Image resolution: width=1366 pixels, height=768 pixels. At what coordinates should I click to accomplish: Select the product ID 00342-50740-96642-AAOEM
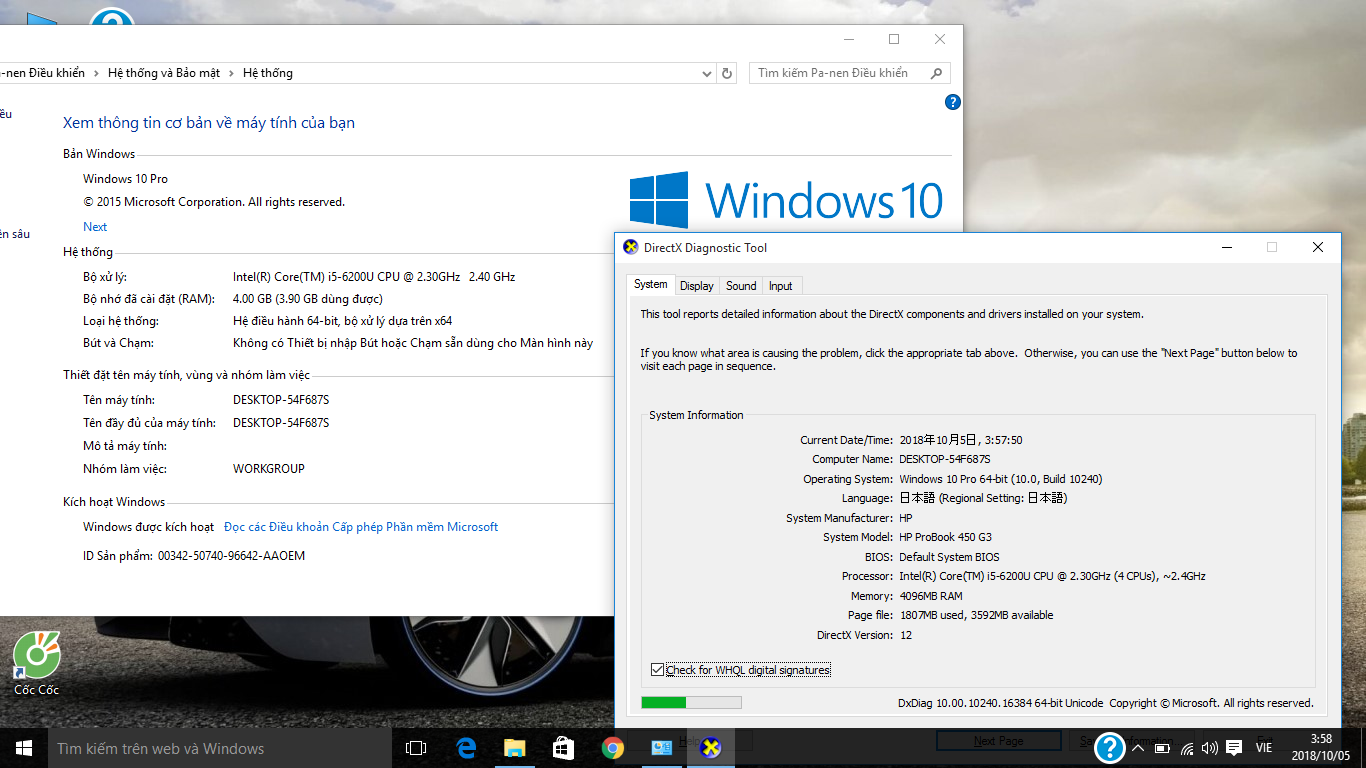(x=231, y=556)
